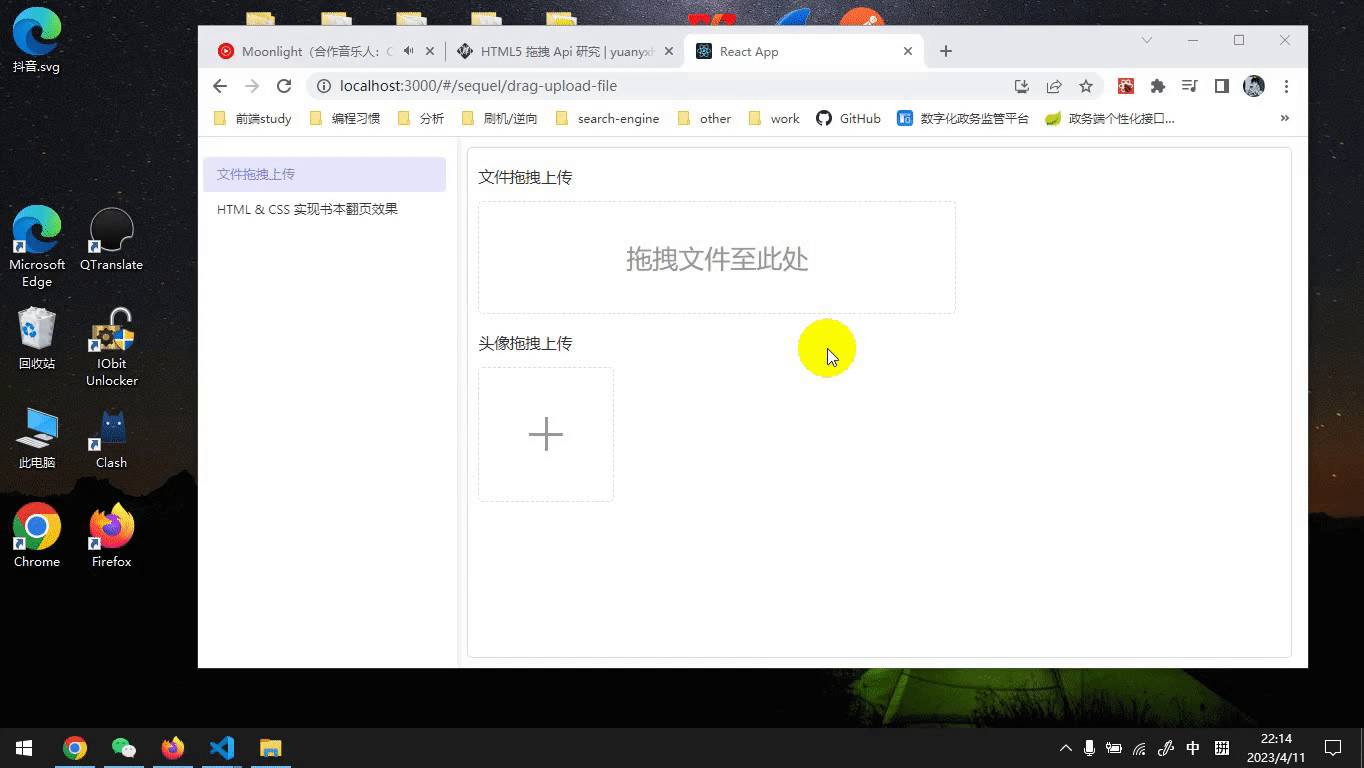Select 文件拖拽上传 in the sidebar
The width and height of the screenshot is (1364, 768).
256,173
